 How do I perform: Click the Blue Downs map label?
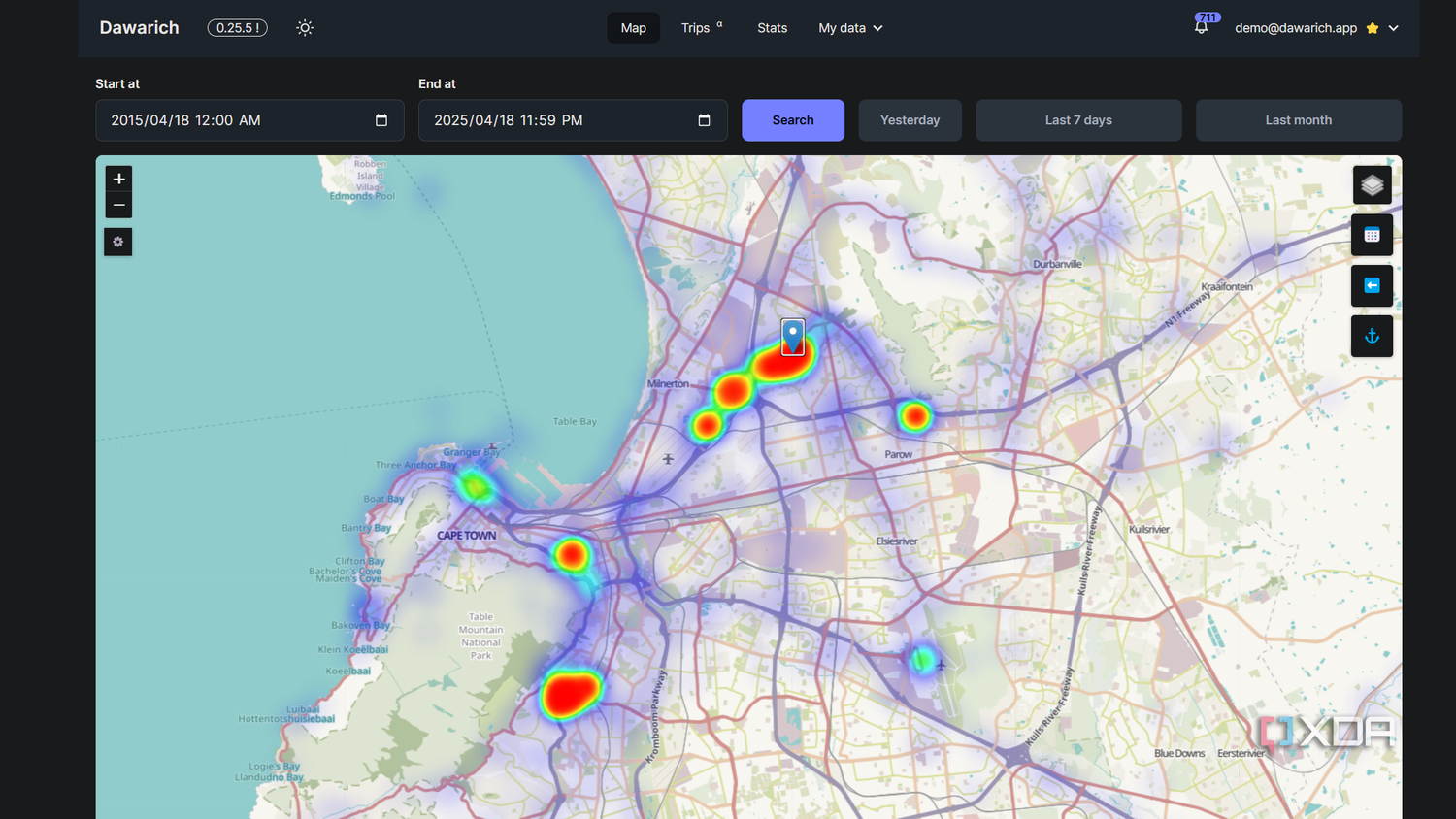(x=1179, y=753)
